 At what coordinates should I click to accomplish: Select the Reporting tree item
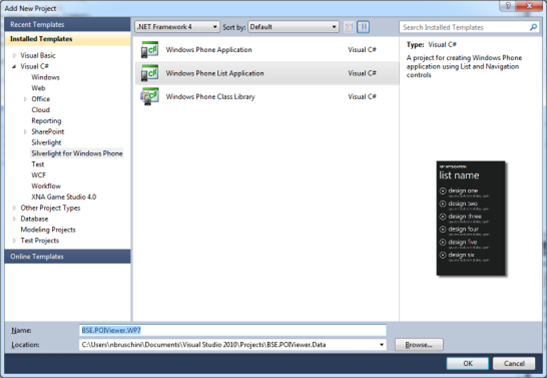pyautogui.click(x=46, y=121)
